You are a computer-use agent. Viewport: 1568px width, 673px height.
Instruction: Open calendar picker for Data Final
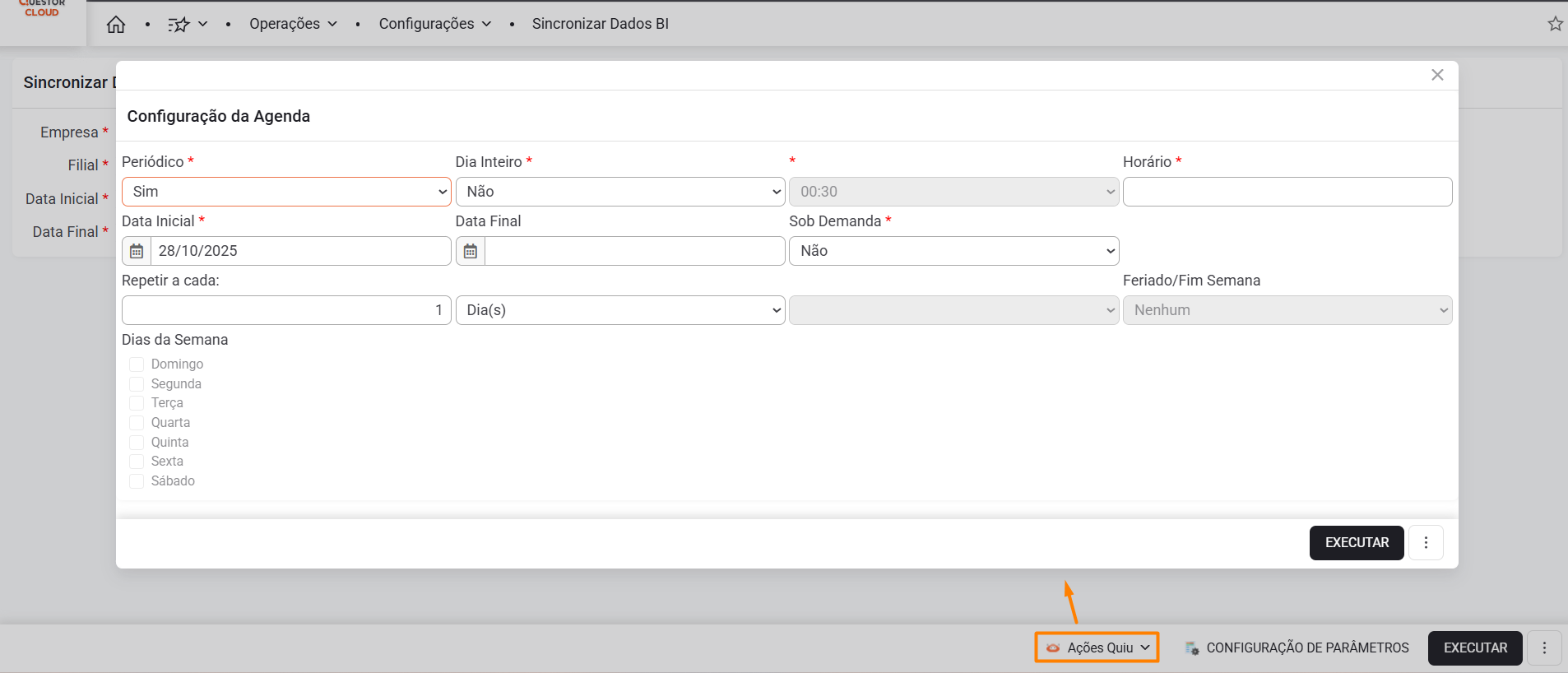tap(471, 251)
